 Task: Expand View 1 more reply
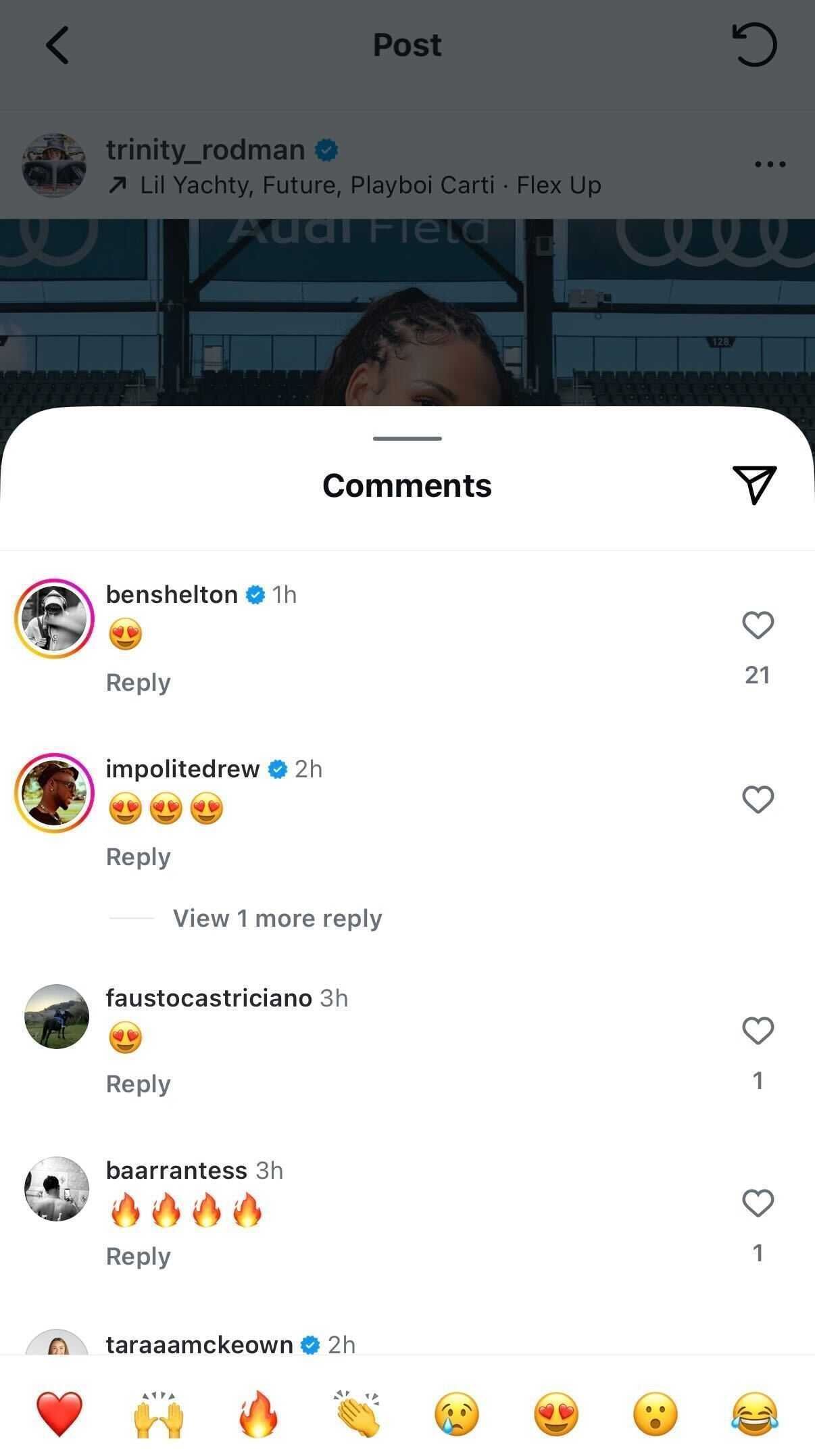(277, 918)
